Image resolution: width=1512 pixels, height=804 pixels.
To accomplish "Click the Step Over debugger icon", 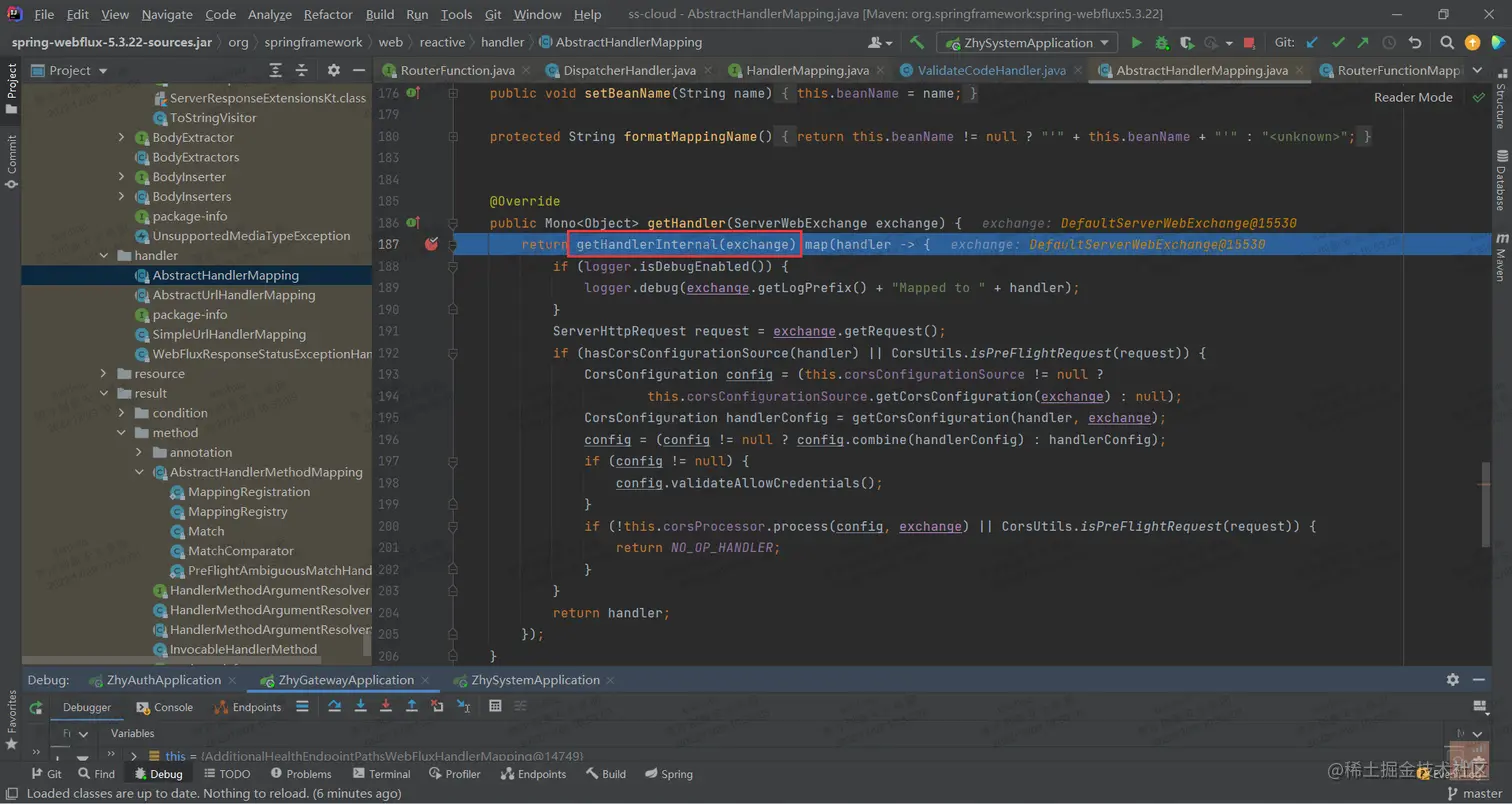I will pyautogui.click(x=335, y=707).
